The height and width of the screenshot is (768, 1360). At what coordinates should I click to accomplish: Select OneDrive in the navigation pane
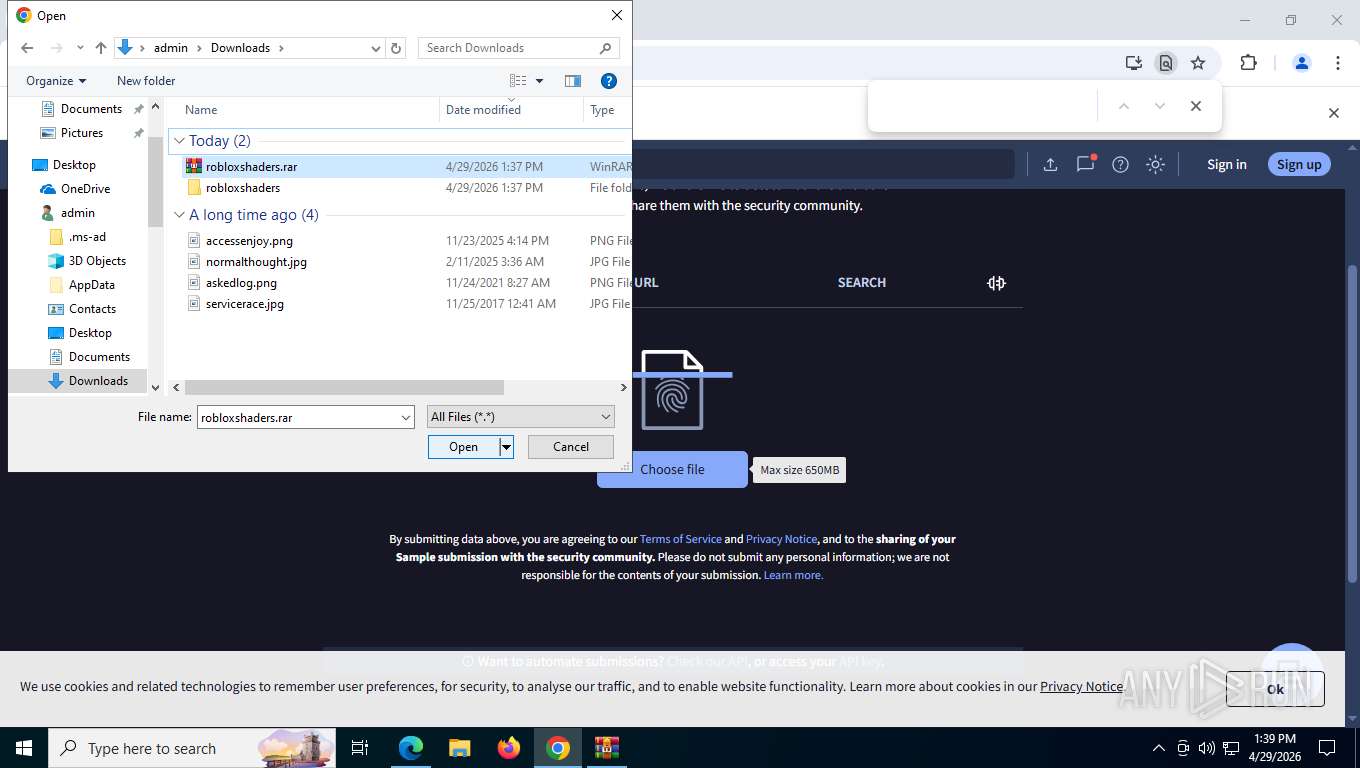[85, 189]
